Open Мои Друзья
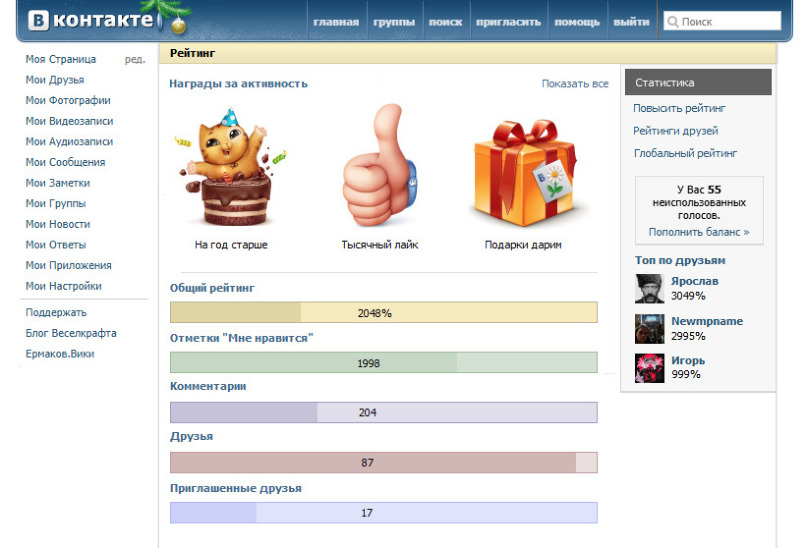This screenshot has height=548, width=807. (x=55, y=80)
